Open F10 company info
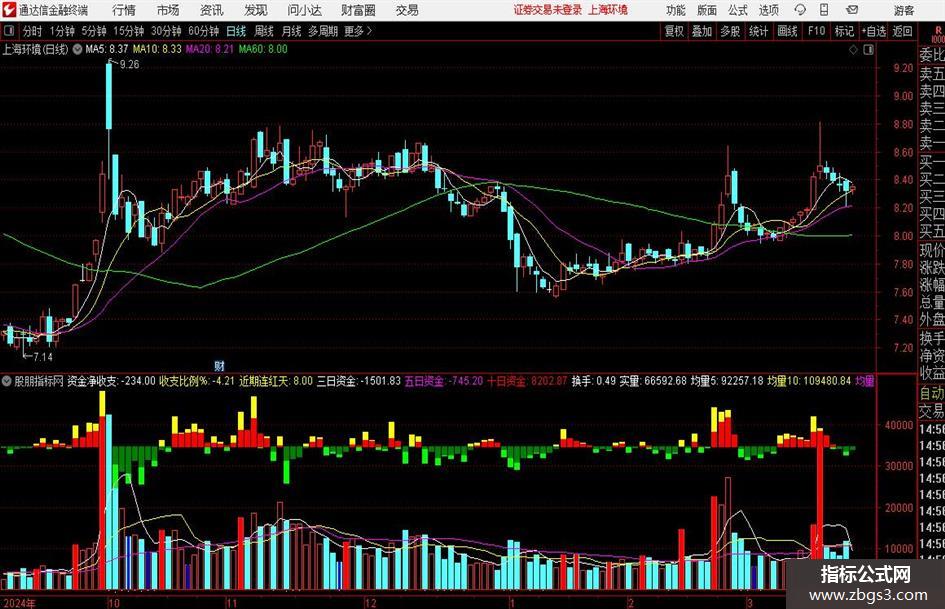This screenshot has width=945, height=609. [817, 31]
